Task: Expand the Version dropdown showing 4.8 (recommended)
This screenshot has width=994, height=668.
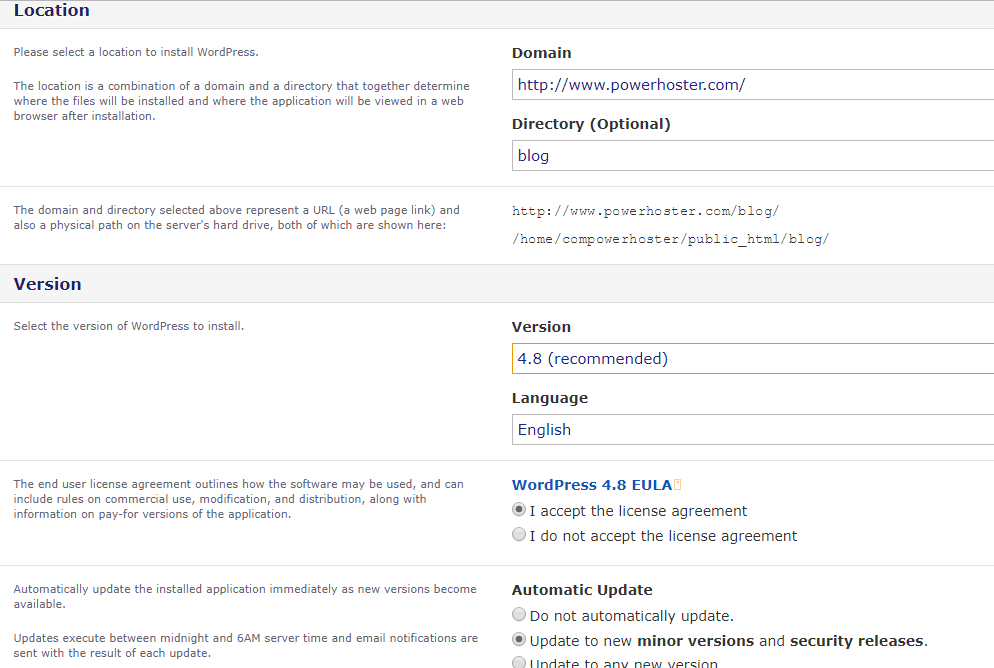Action: [752, 358]
